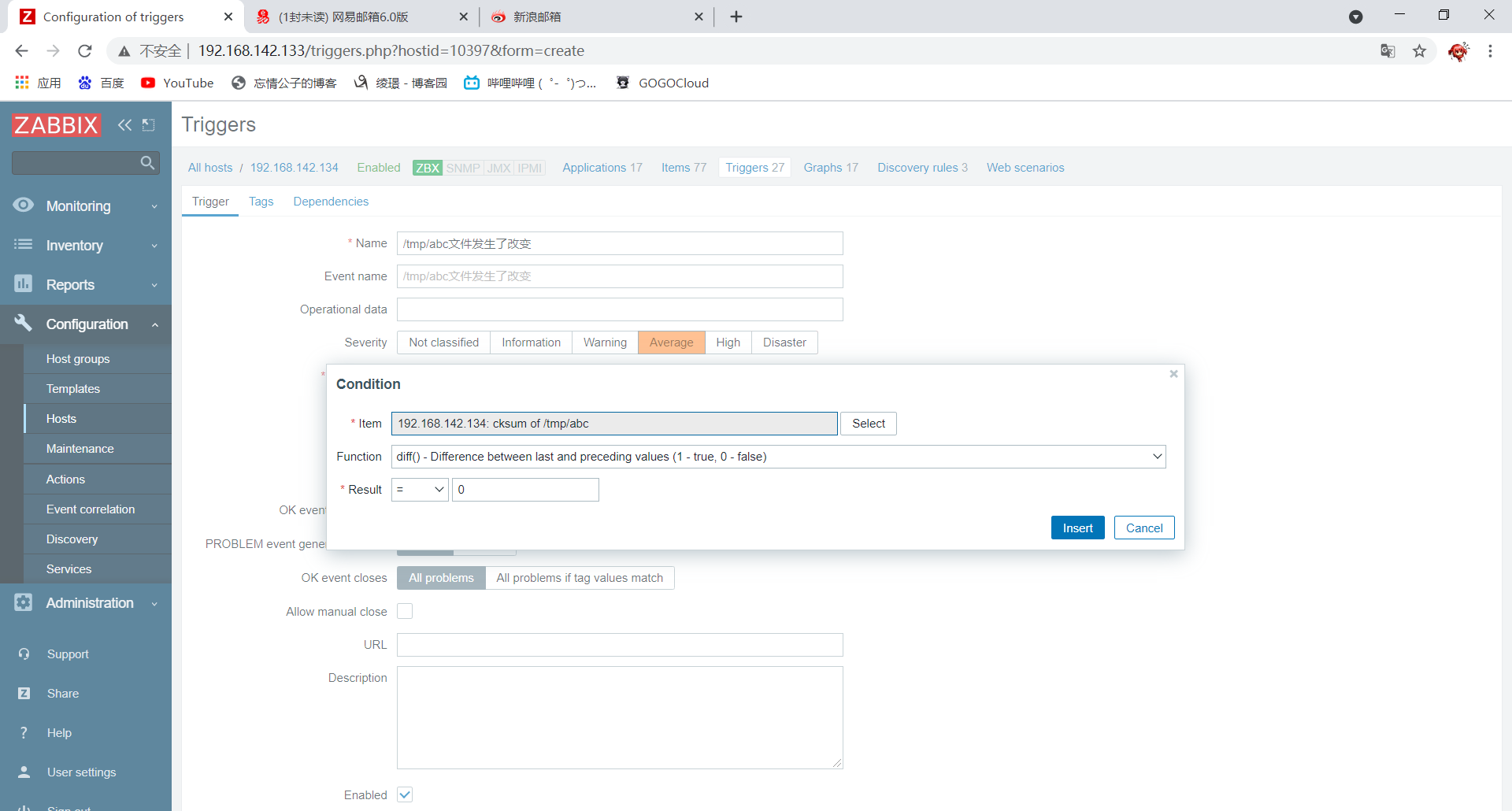Expand the Administration menu section
1512x811 pixels.
86,602
